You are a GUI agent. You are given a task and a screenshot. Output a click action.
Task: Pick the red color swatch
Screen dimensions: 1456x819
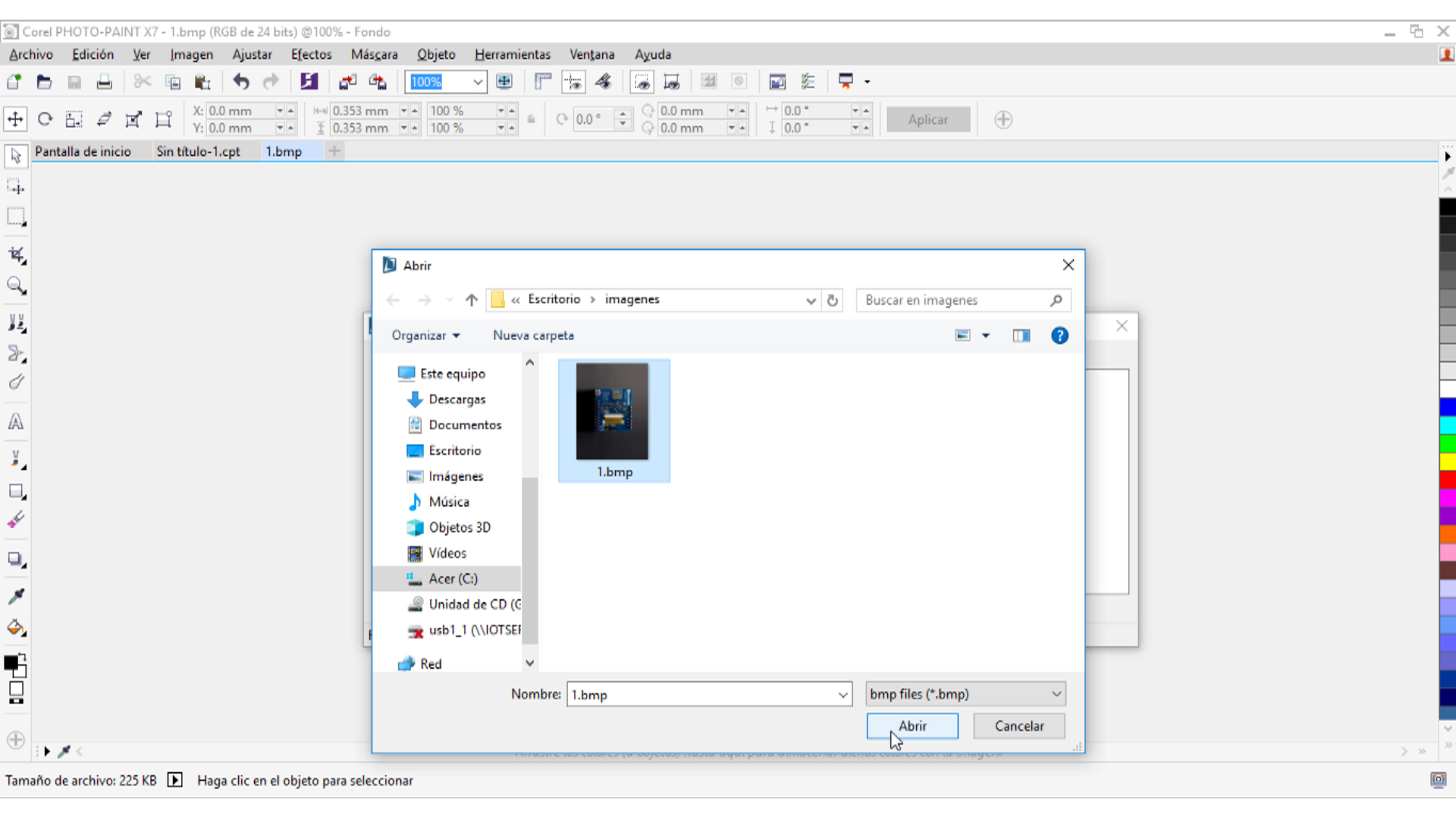[x=1447, y=480]
